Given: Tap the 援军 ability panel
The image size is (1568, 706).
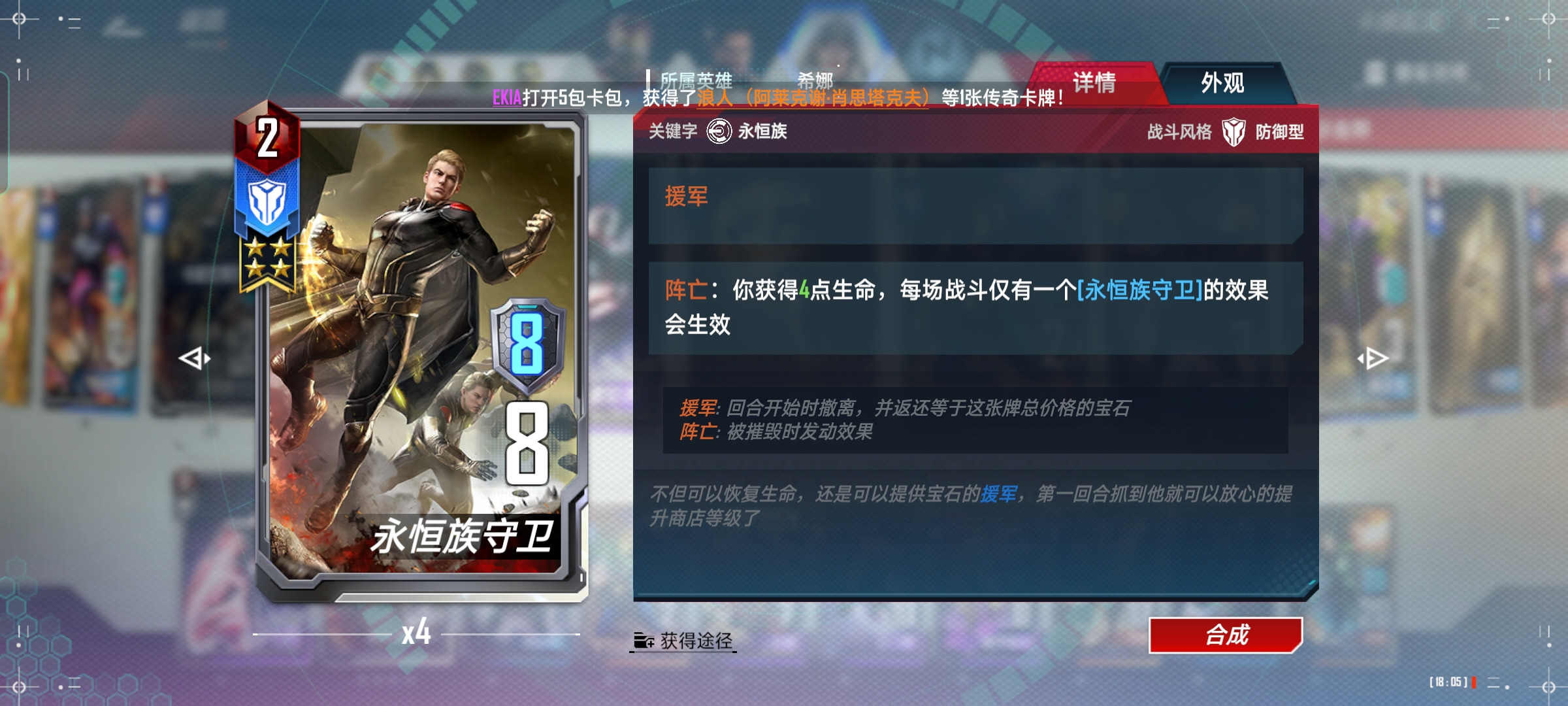Looking at the screenshot, I should [x=975, y=205].
